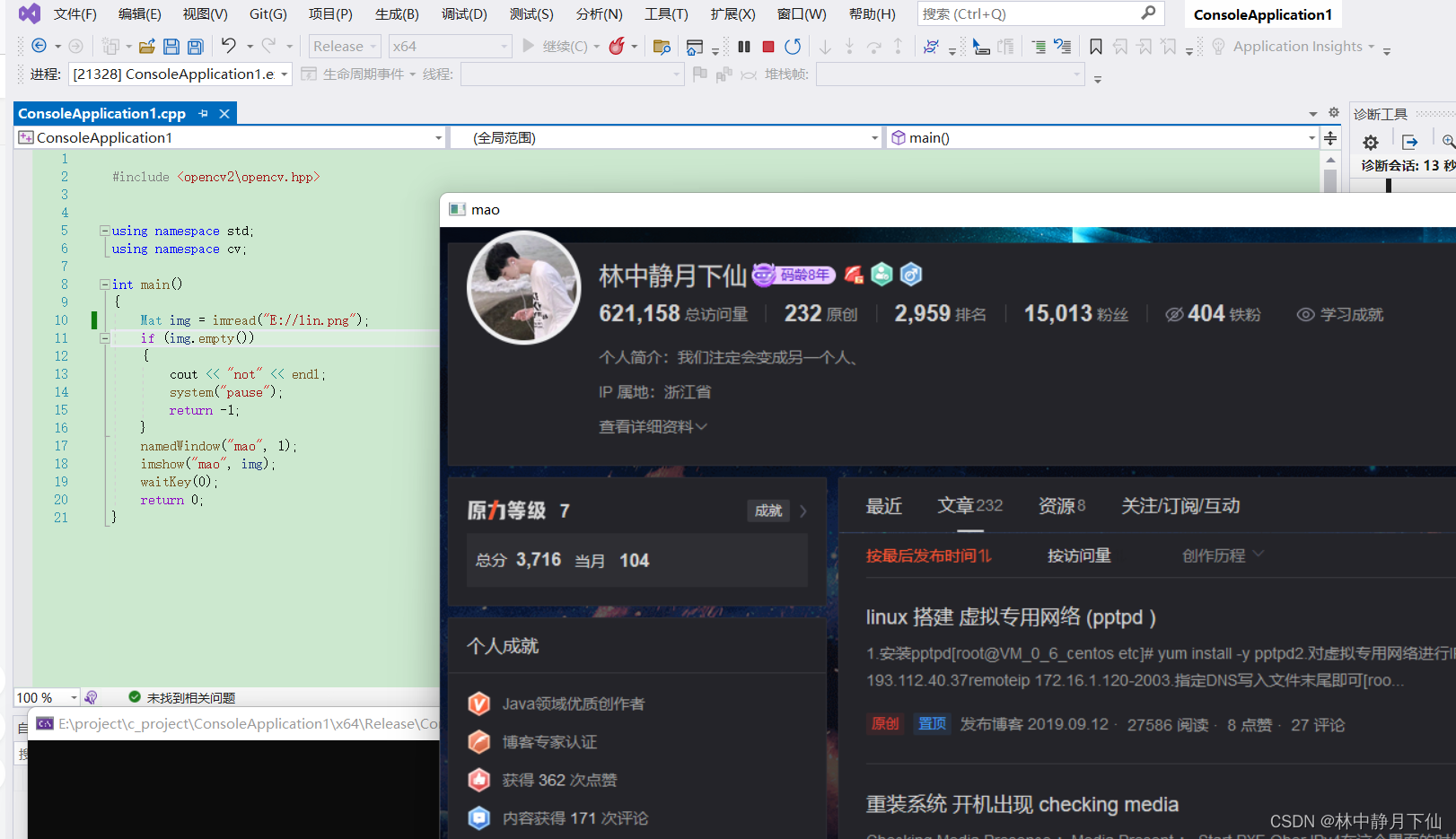Undo the last edit in the toolbar
The width and height of the screenshot is (1456, 839).
(x=228, y=46)
